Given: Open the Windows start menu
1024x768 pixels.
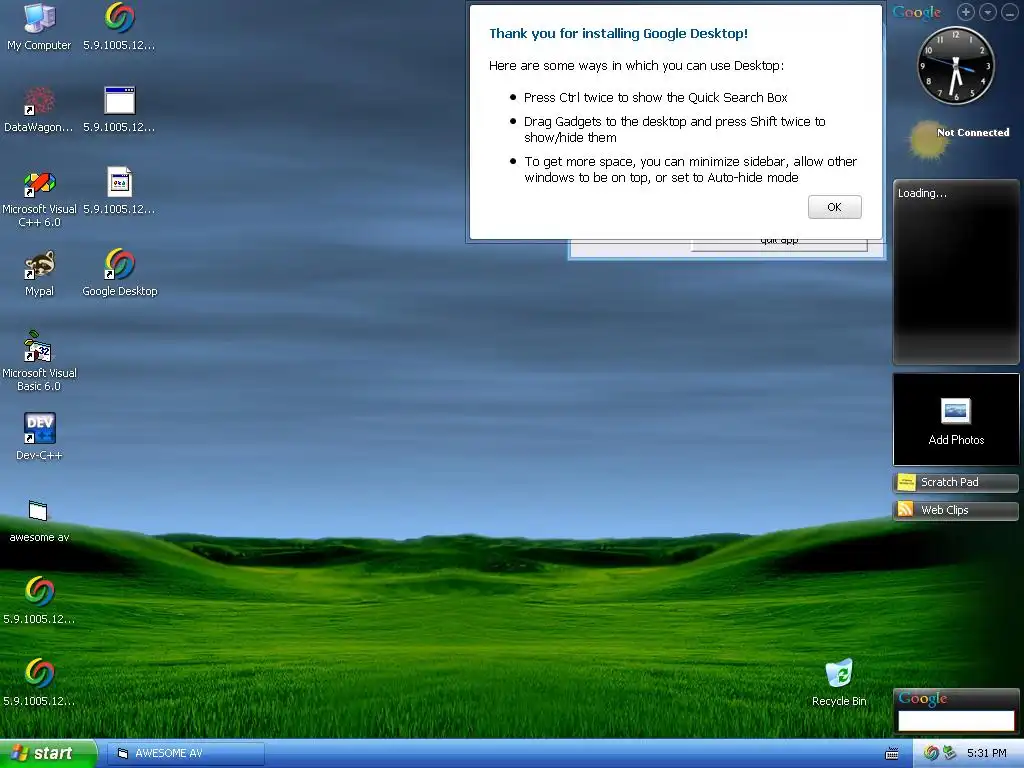Looking at the screenshot, I should tap(48, 754).
